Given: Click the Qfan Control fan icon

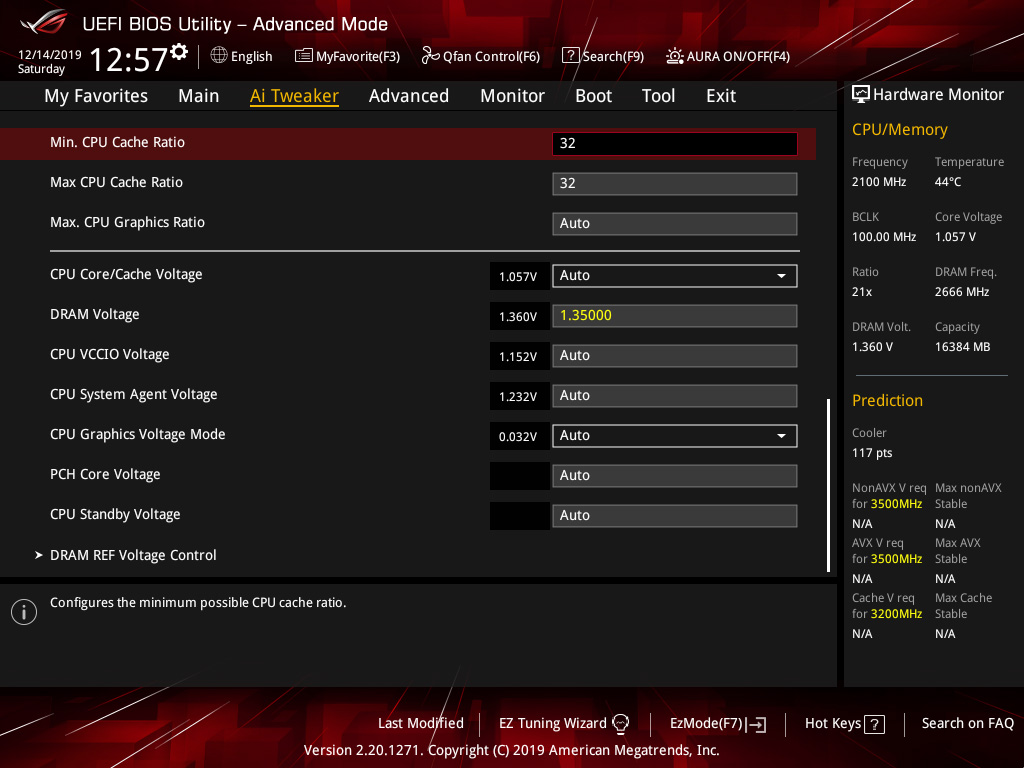Looking at the screenshot, I should click(430, 56).
